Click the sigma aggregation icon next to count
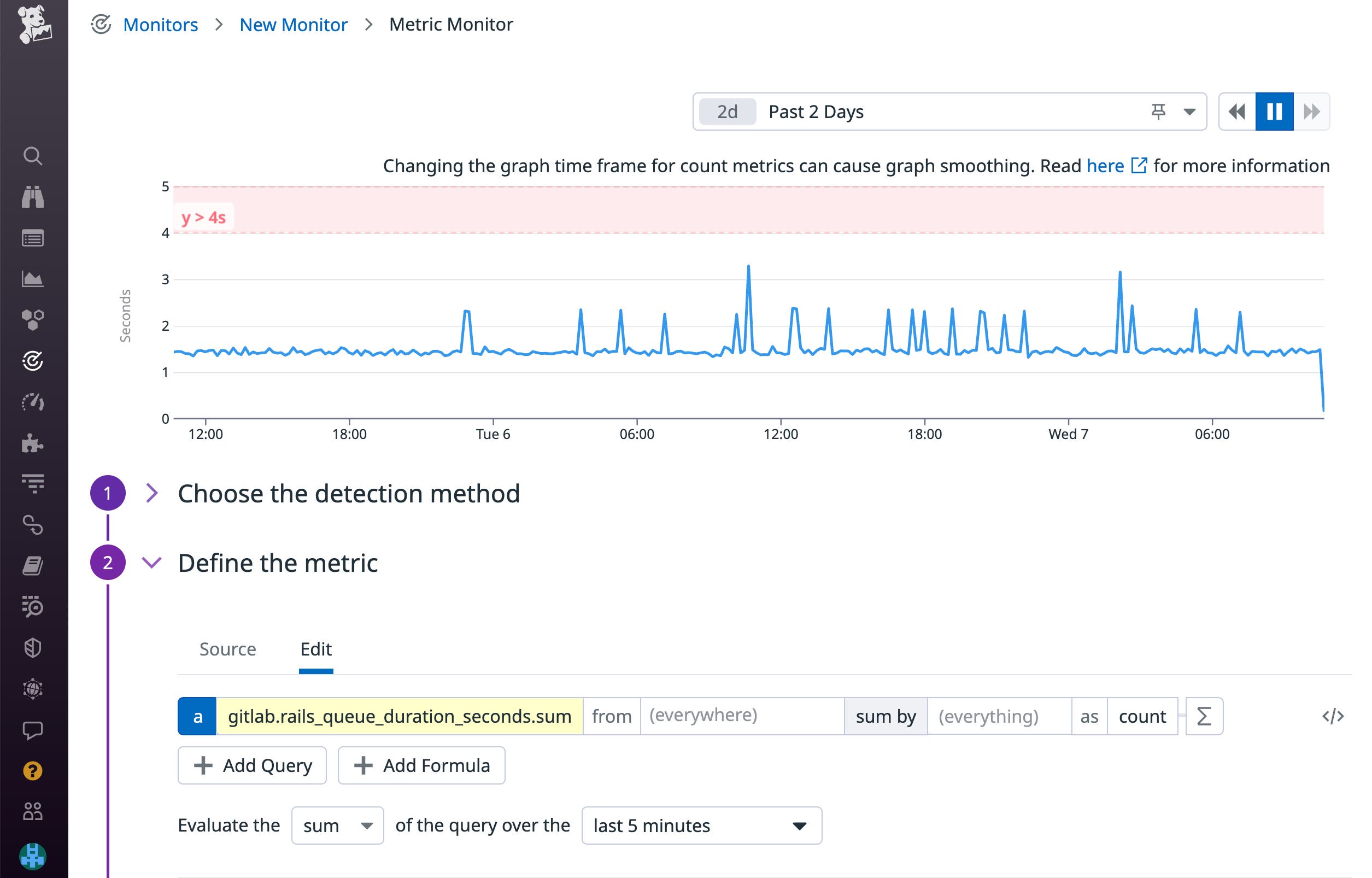1372x878 pixels. pos(1204,717)
